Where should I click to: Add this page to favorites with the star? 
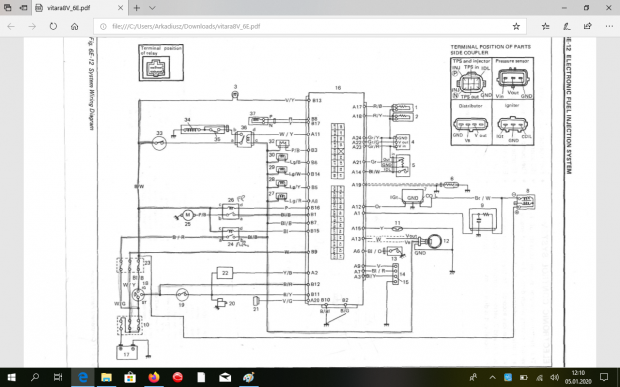[x=516, y=26]
